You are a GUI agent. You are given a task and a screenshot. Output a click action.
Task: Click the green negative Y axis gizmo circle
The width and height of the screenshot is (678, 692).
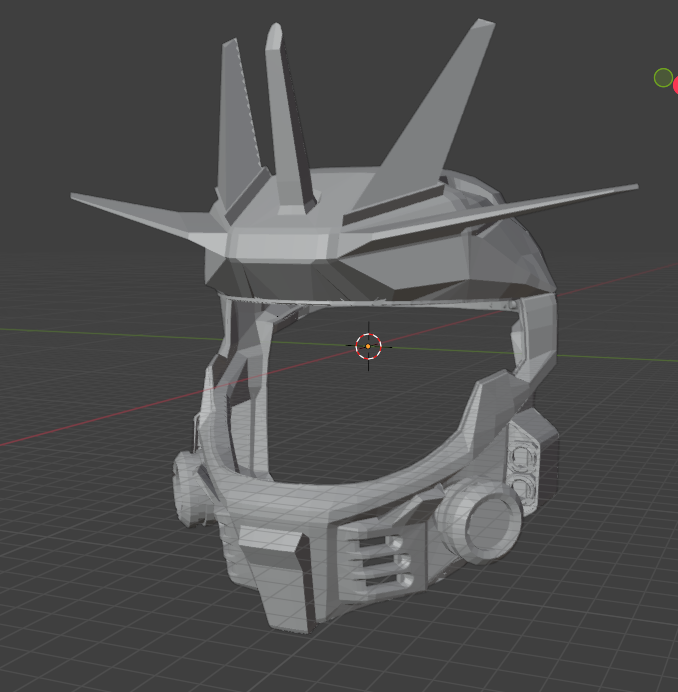click(663, 78)
